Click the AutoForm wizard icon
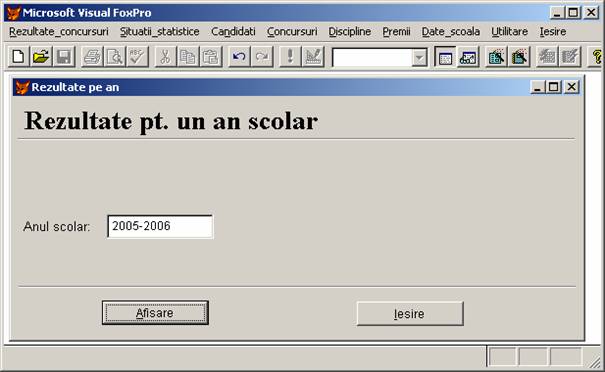This screenshot has height=372, width=605. point(547,57)
